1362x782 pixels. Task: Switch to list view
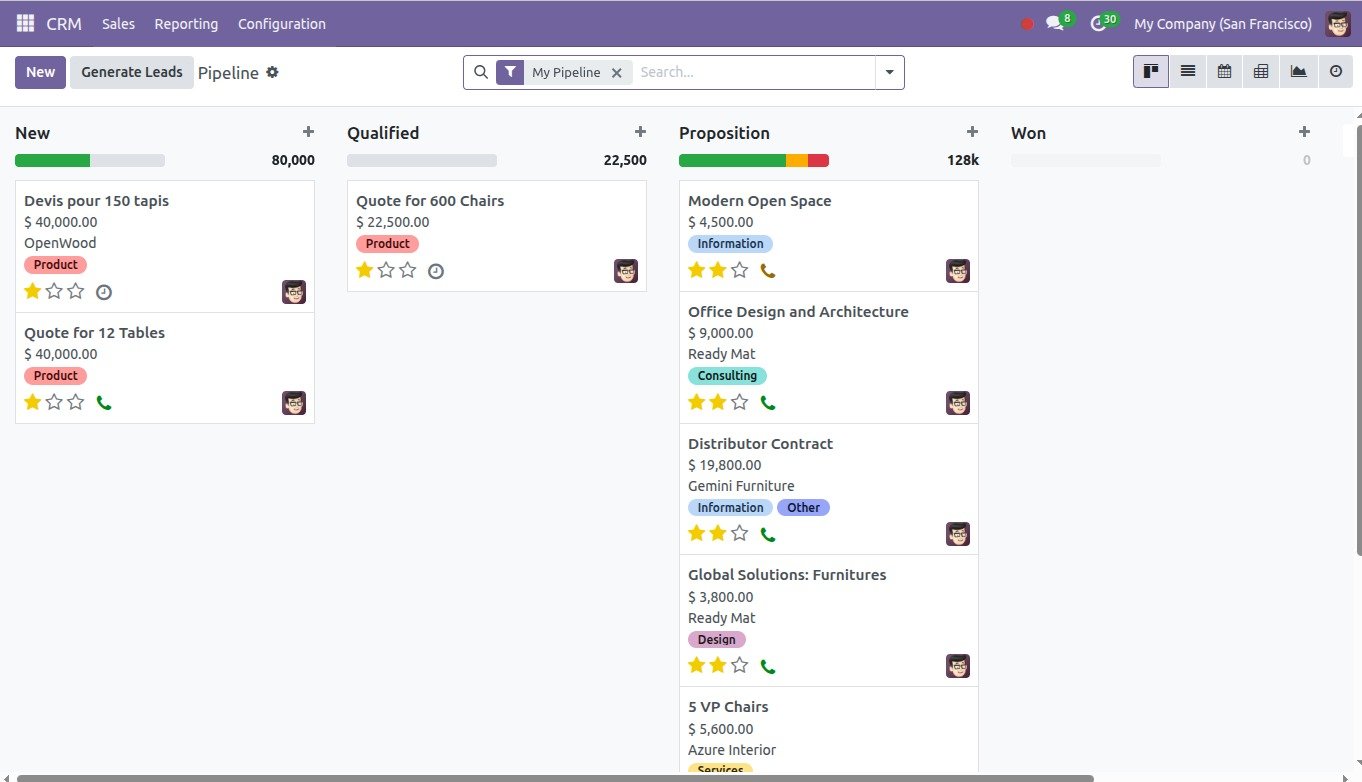coord(1187,72)
